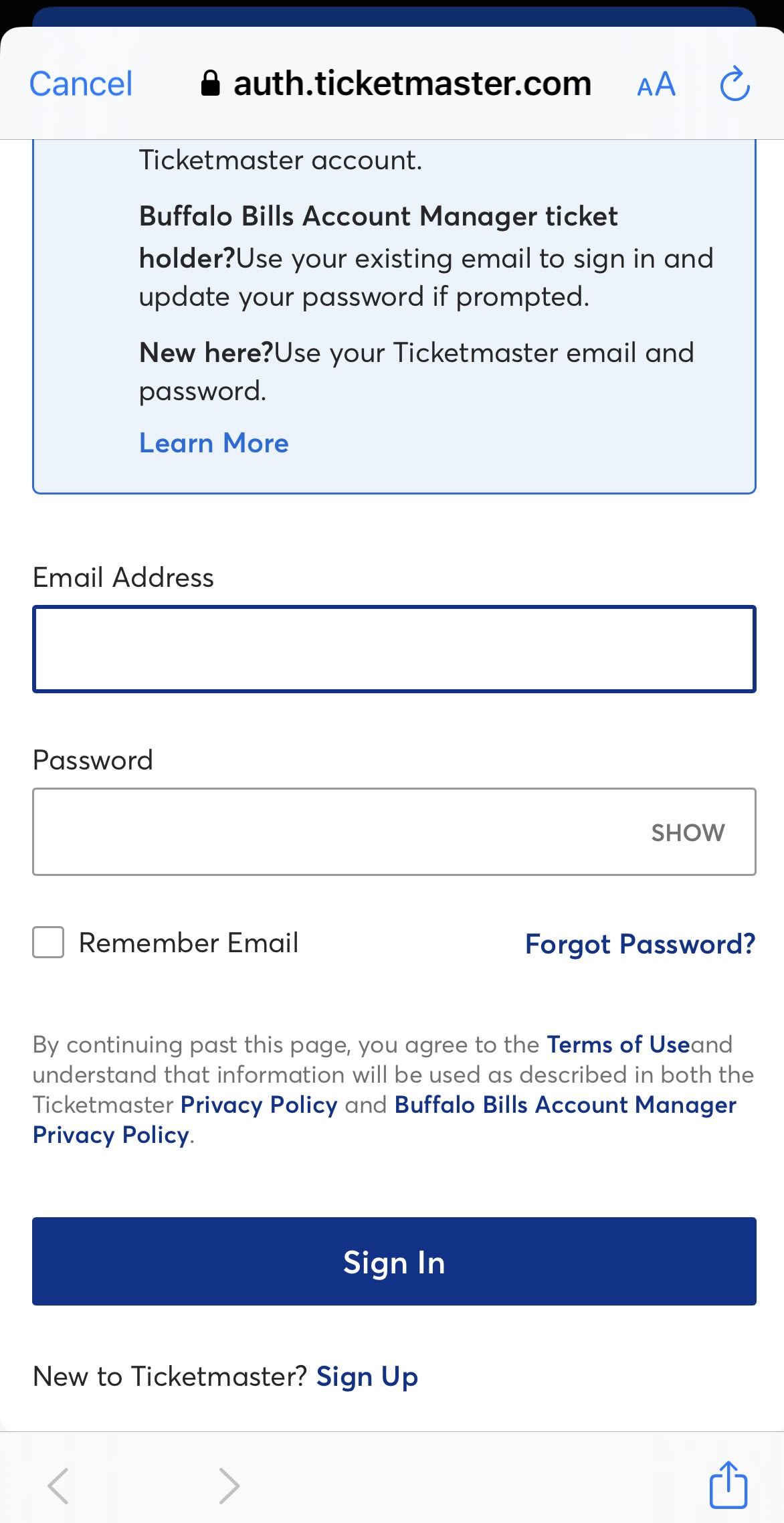Tap the browser back arrow

pyautogui.click(x=58, y=1486)
